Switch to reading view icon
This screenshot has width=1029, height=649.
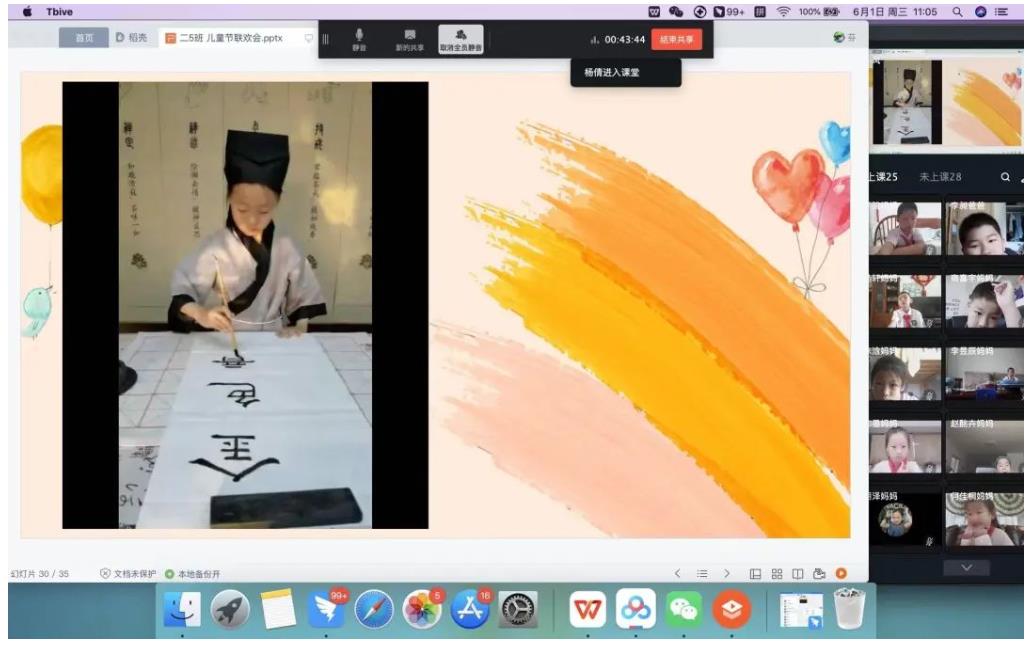tap(798, 574)
